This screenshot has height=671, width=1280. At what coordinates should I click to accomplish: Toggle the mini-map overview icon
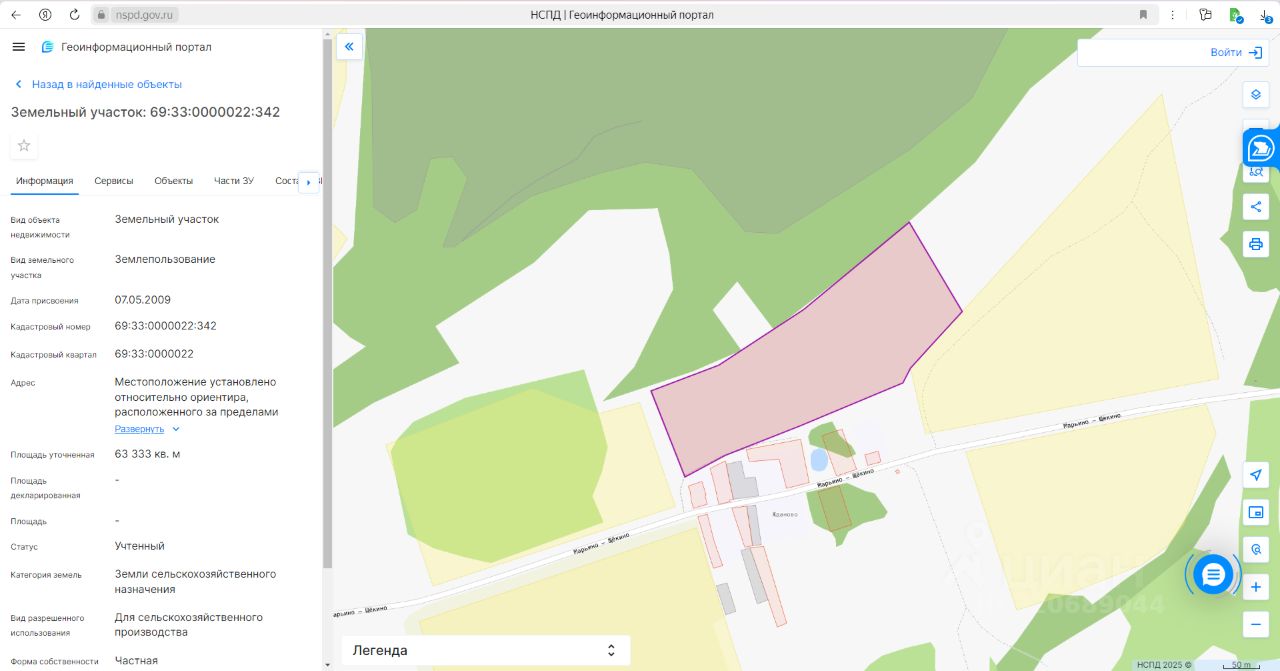[x=1256, y=512]
